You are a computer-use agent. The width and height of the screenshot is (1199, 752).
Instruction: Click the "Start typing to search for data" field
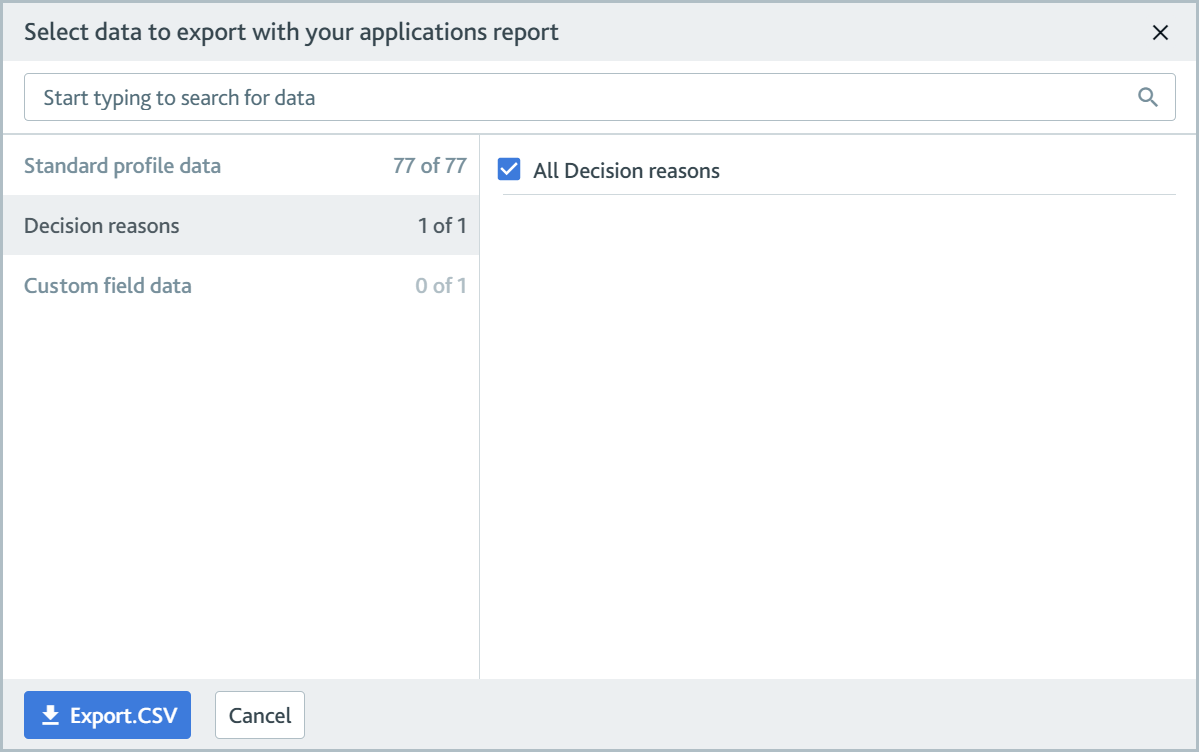[400, 97]
